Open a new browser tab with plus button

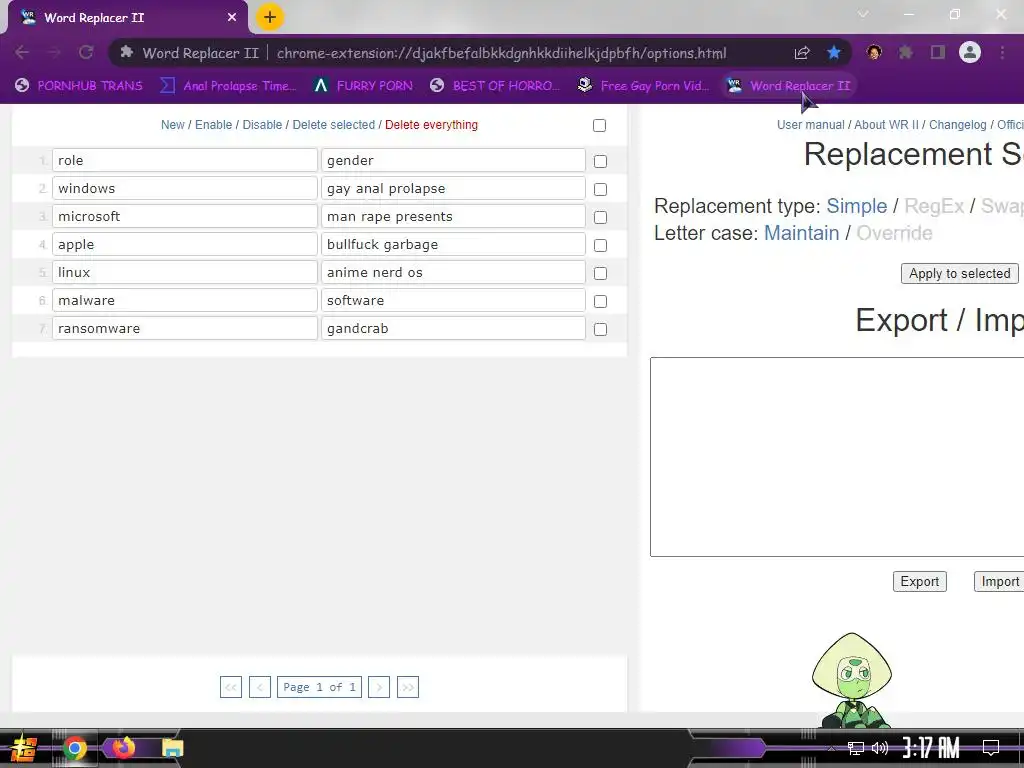(x=270, y=17)
